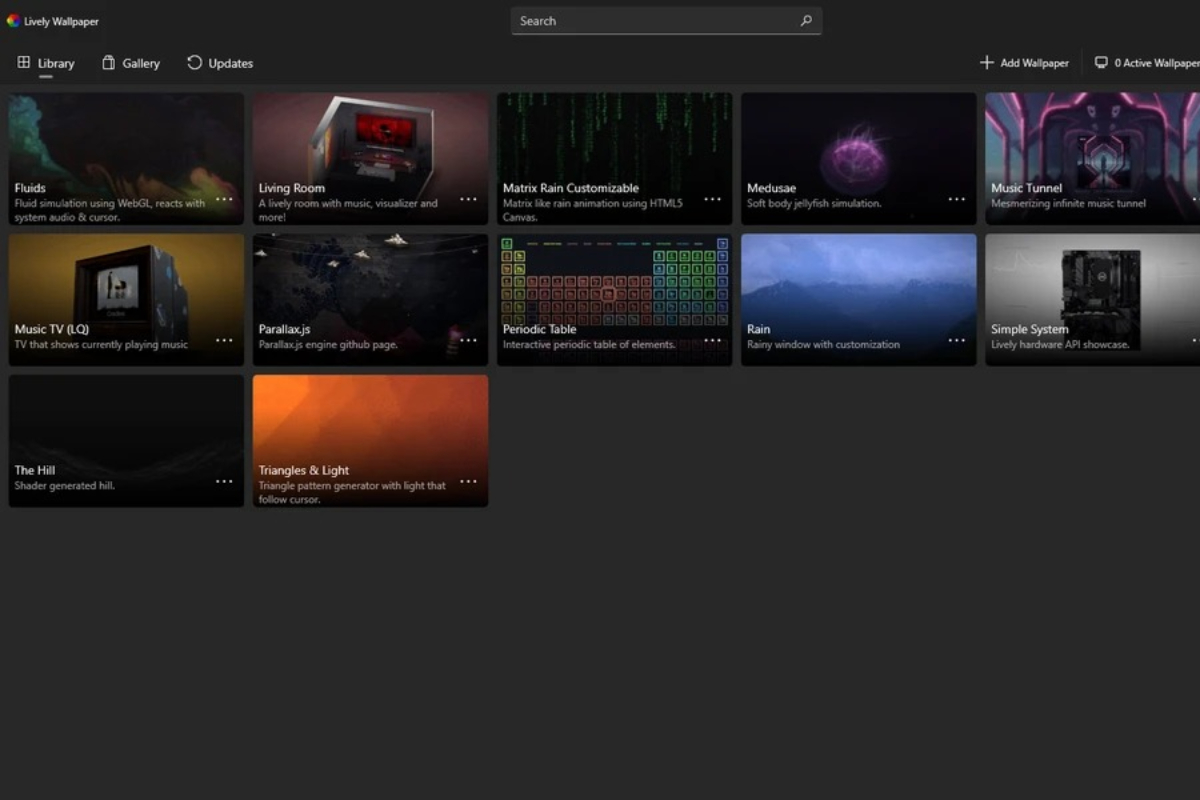This screenshot has width=1200, height=800.
Task: Open the ellipsis menu on The Hill
Action: [224, 481]
